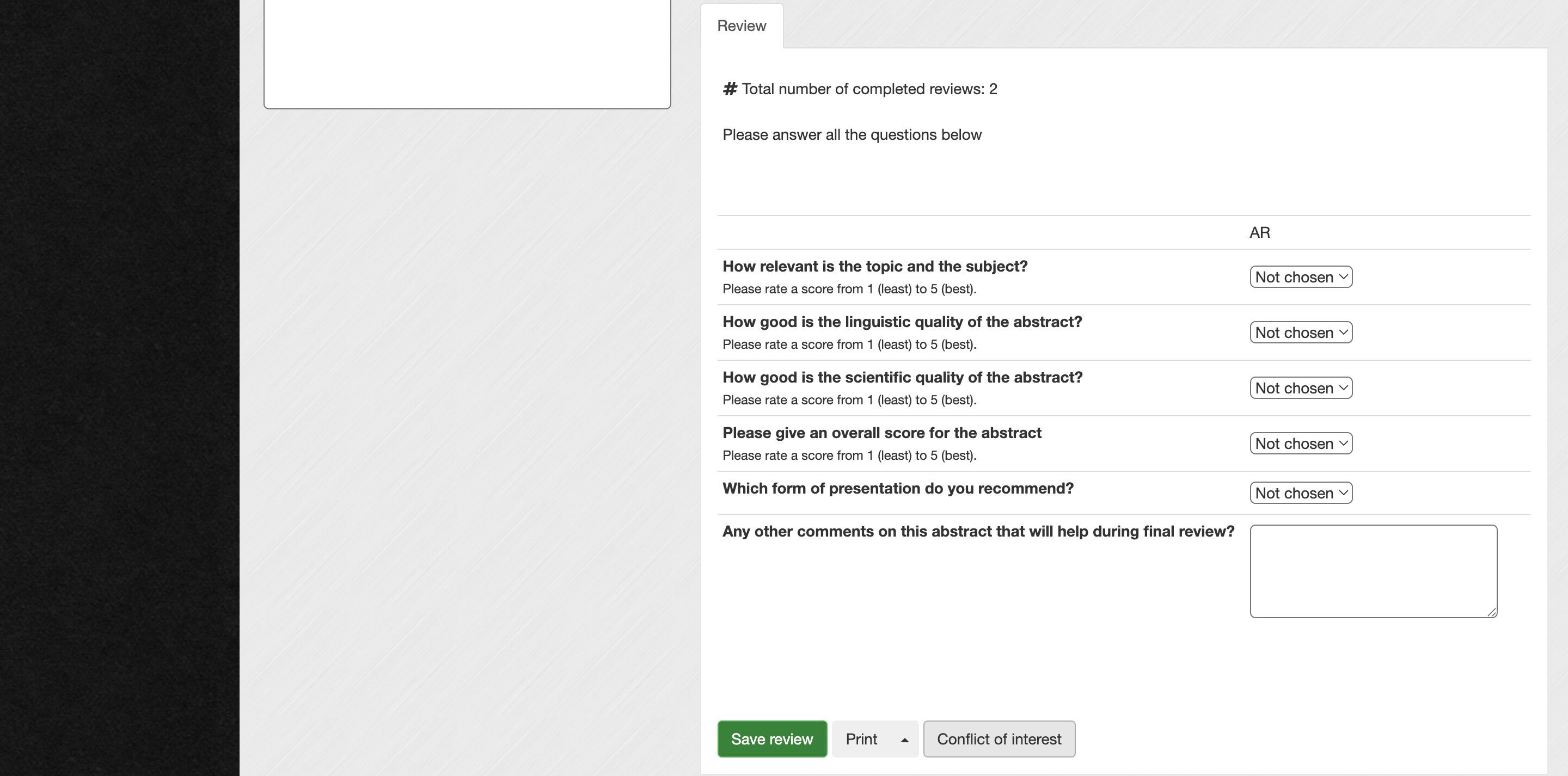This screenshot has height=776, width=1568.
Task: Click the Print caret arrow icon
Action: [904, 740]
